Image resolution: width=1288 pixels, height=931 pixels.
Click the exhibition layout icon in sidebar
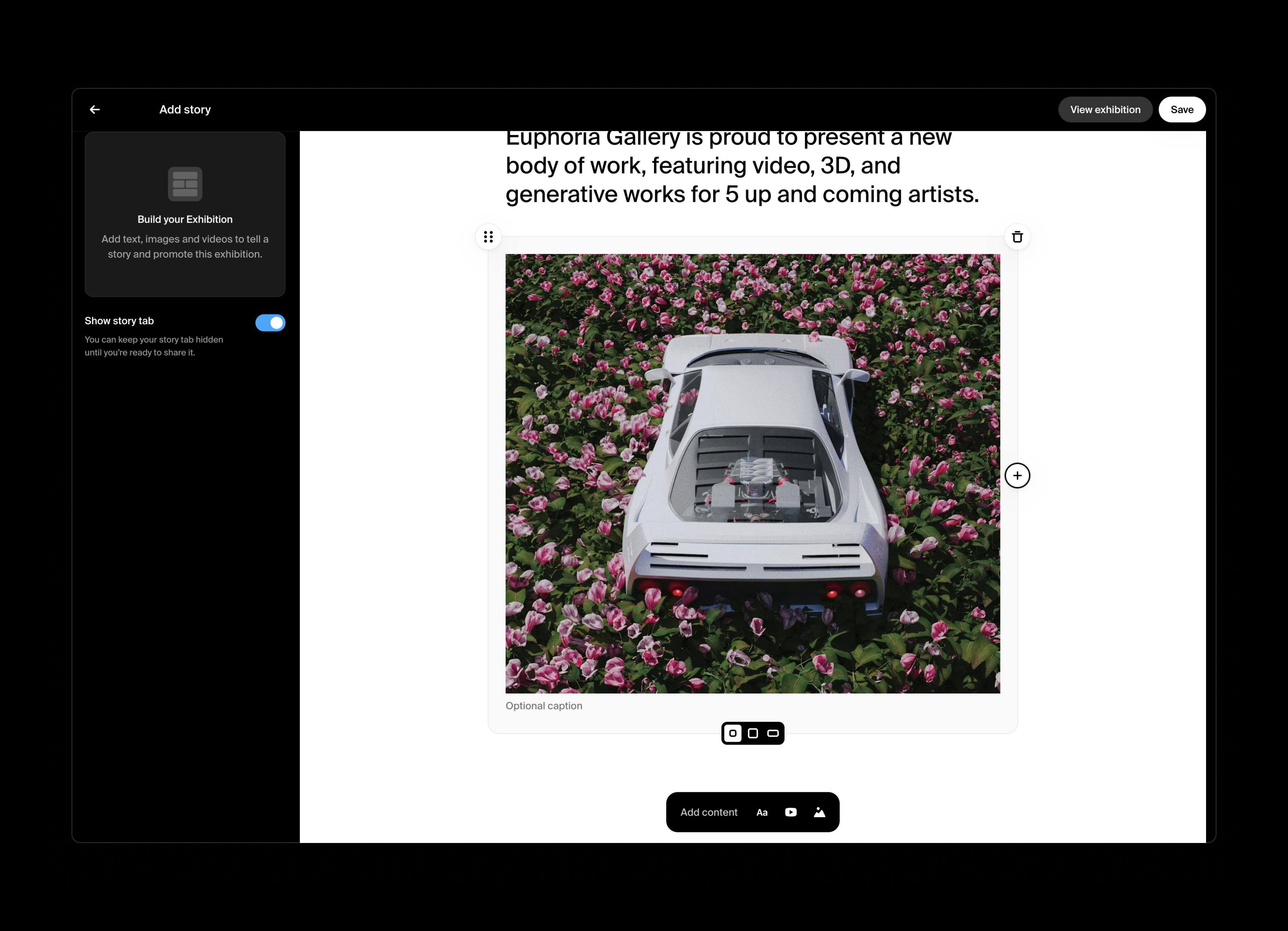(x=185, y=184)
